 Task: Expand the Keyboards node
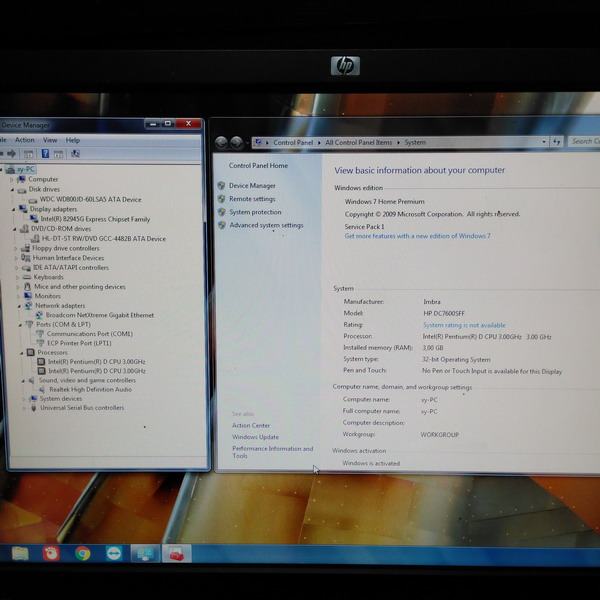18,277
